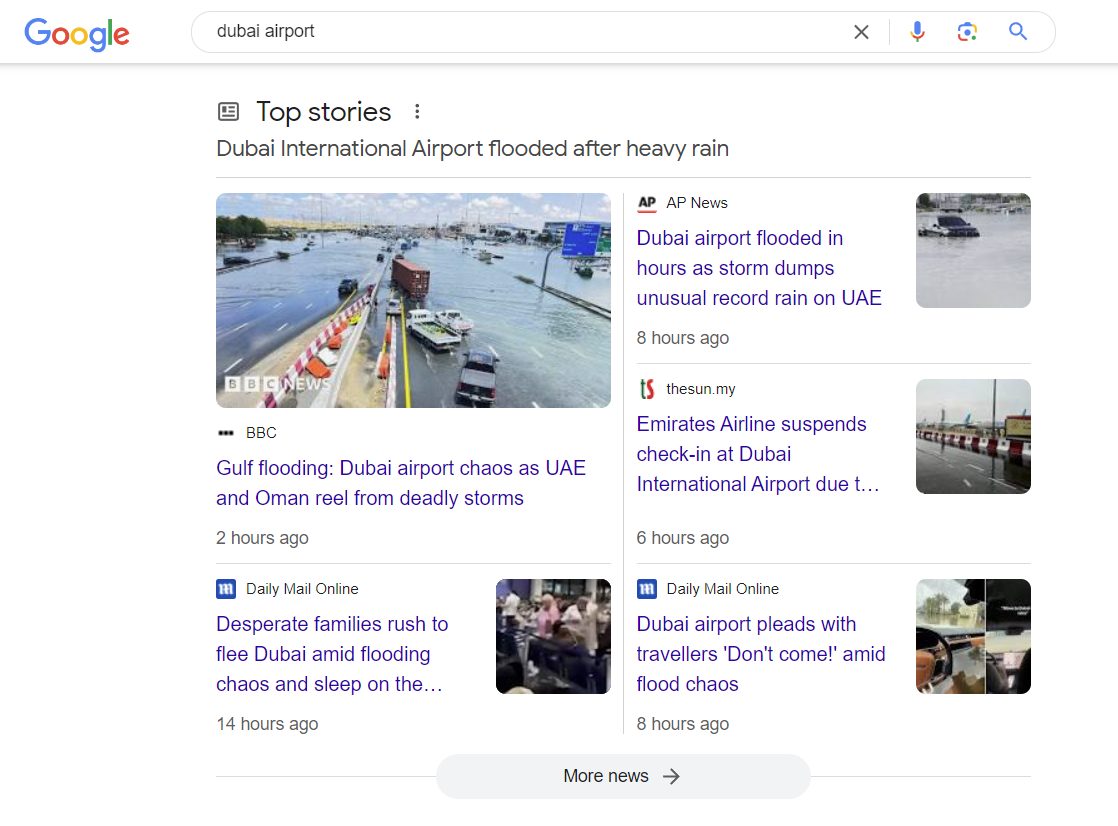Start voice search with microphone icon
The width and height of the screenshot is (1118, 826).
(917, 31)
